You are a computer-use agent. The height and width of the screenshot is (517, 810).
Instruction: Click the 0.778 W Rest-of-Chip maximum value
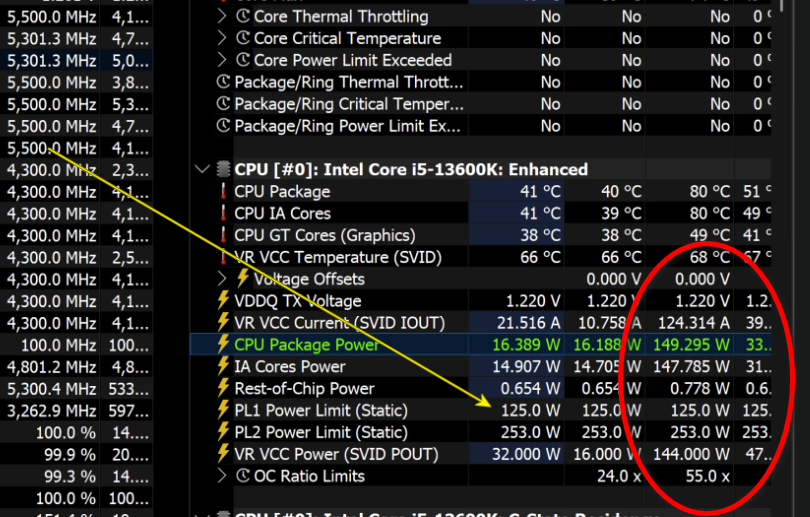coord(700,388)
